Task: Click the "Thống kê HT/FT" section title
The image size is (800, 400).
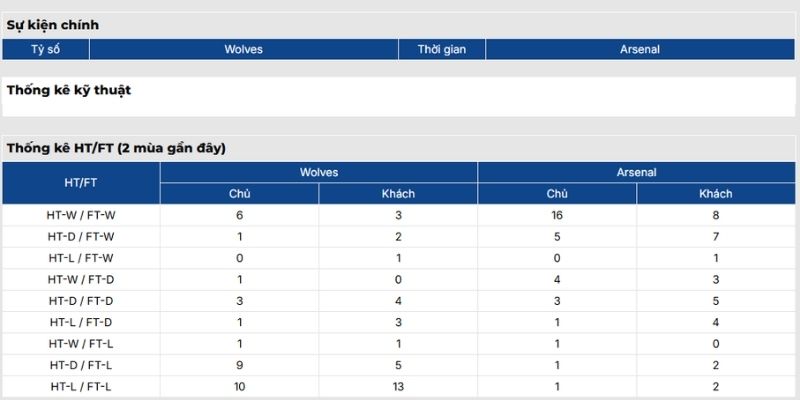Action: click(116, 148)
